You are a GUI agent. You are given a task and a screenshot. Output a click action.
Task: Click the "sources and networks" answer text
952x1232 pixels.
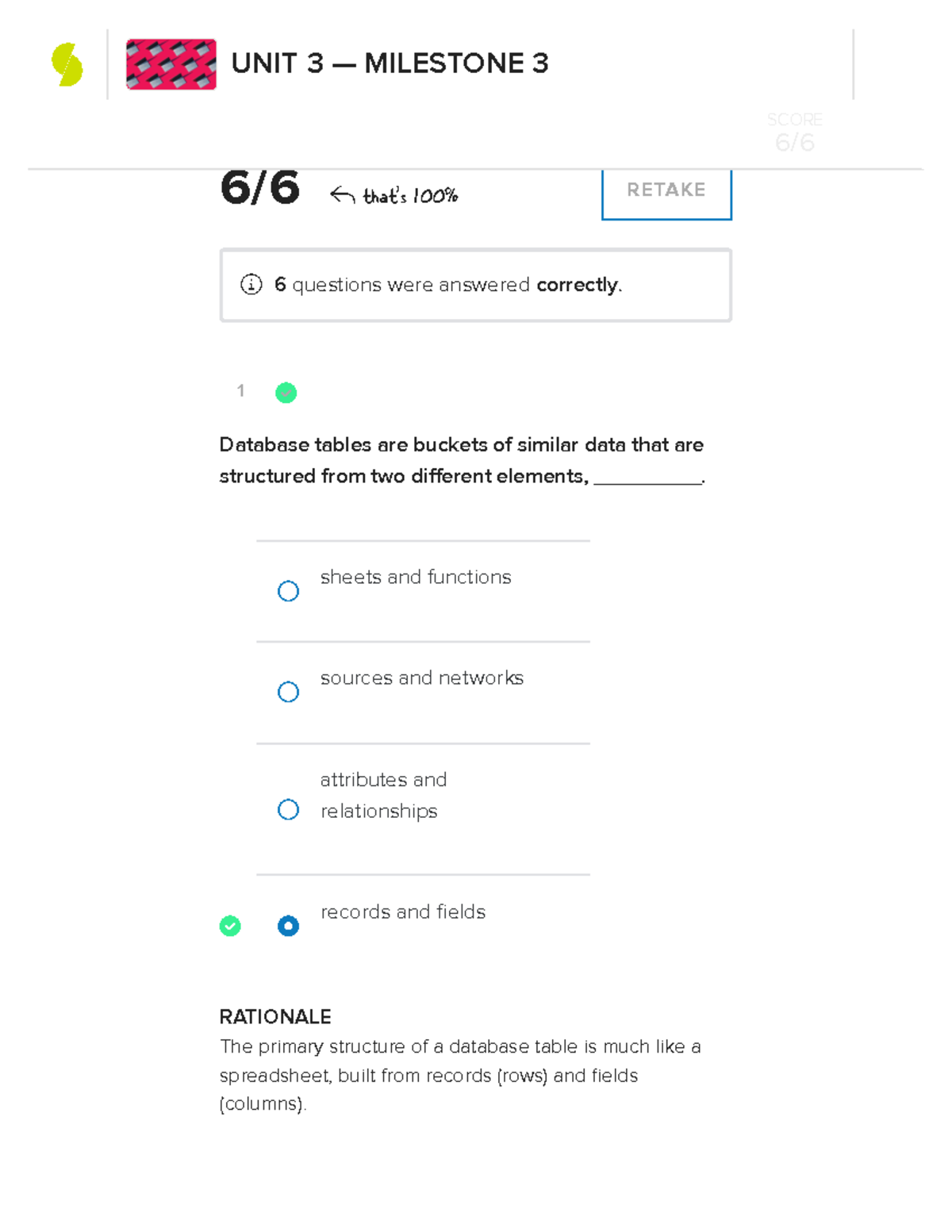pos(422,678)
